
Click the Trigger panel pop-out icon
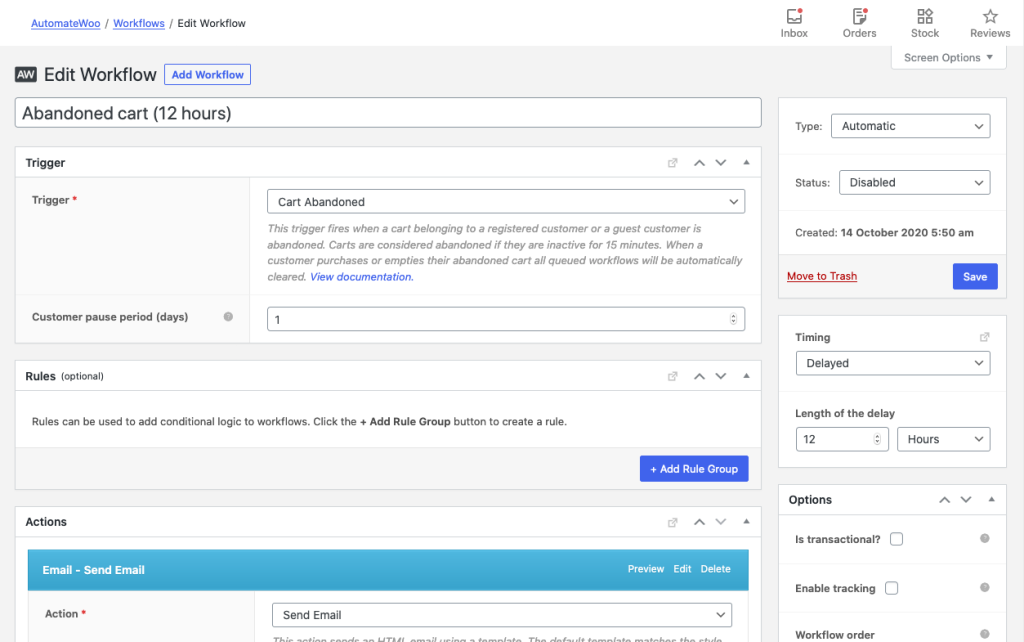point(672,162)
